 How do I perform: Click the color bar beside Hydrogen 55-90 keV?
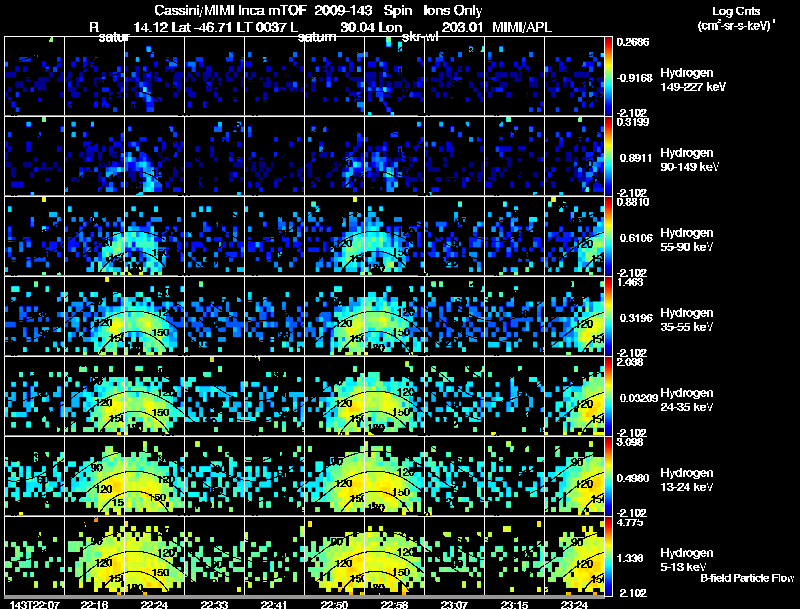coord(608,236)
